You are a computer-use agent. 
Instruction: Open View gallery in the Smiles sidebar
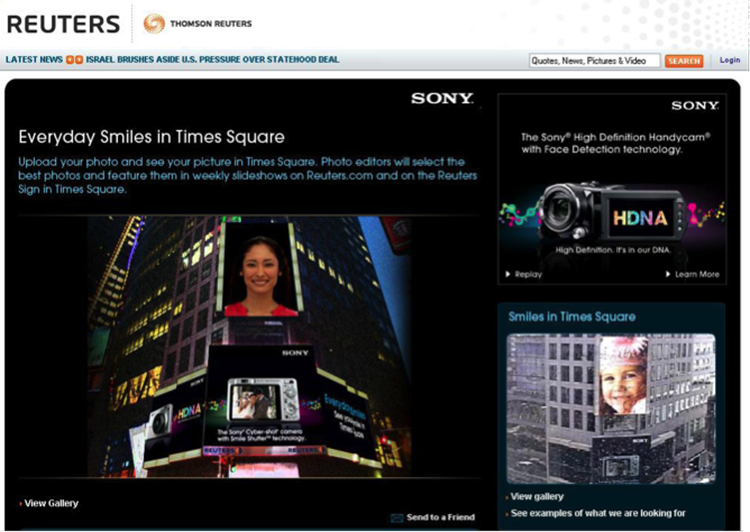(537, 497)
